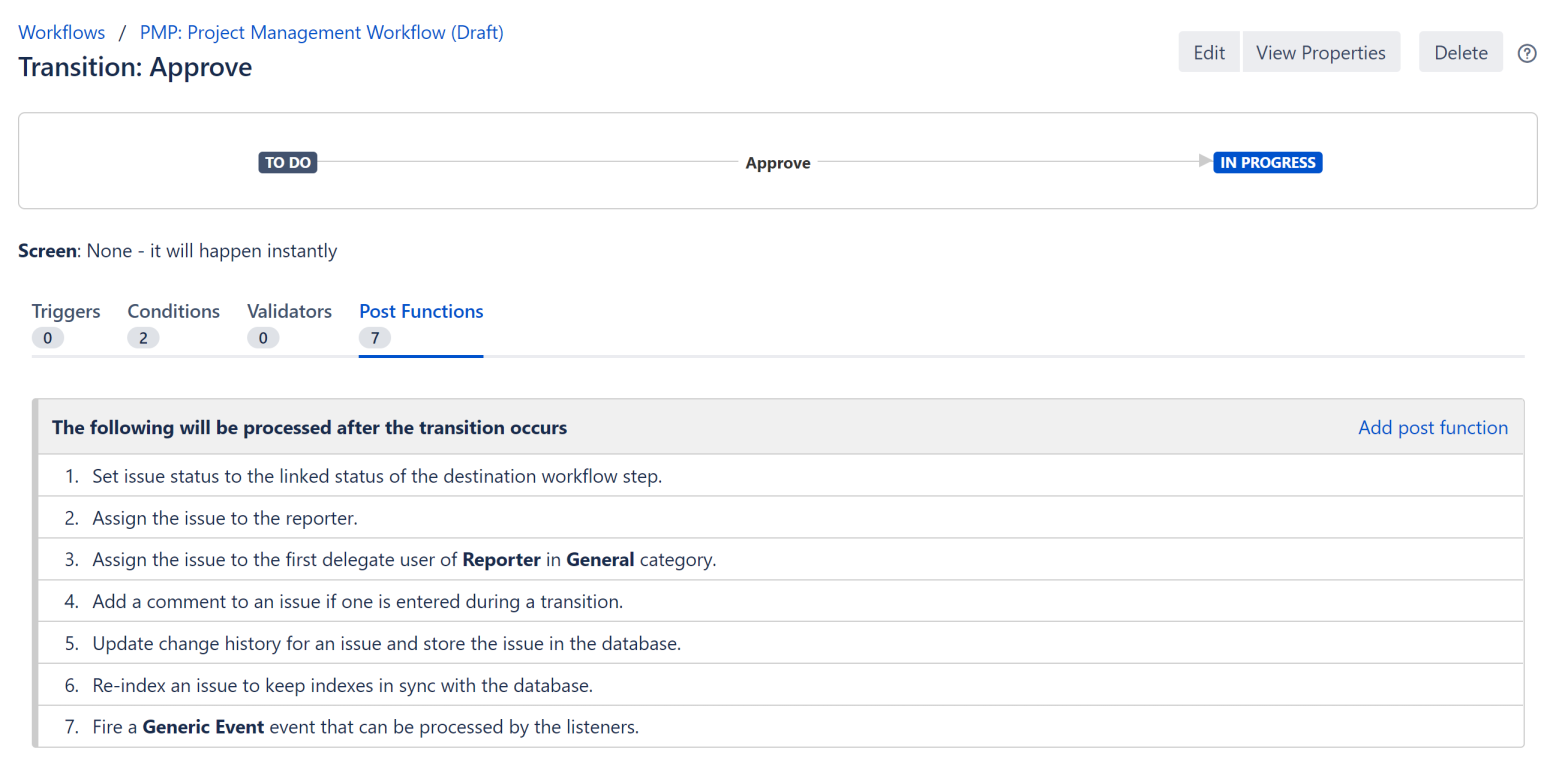Viewport: 1550px width, 770px height.
Task: Open PMP: Project Management Workflow (Draft) link
Action: [x=321, y=32]
